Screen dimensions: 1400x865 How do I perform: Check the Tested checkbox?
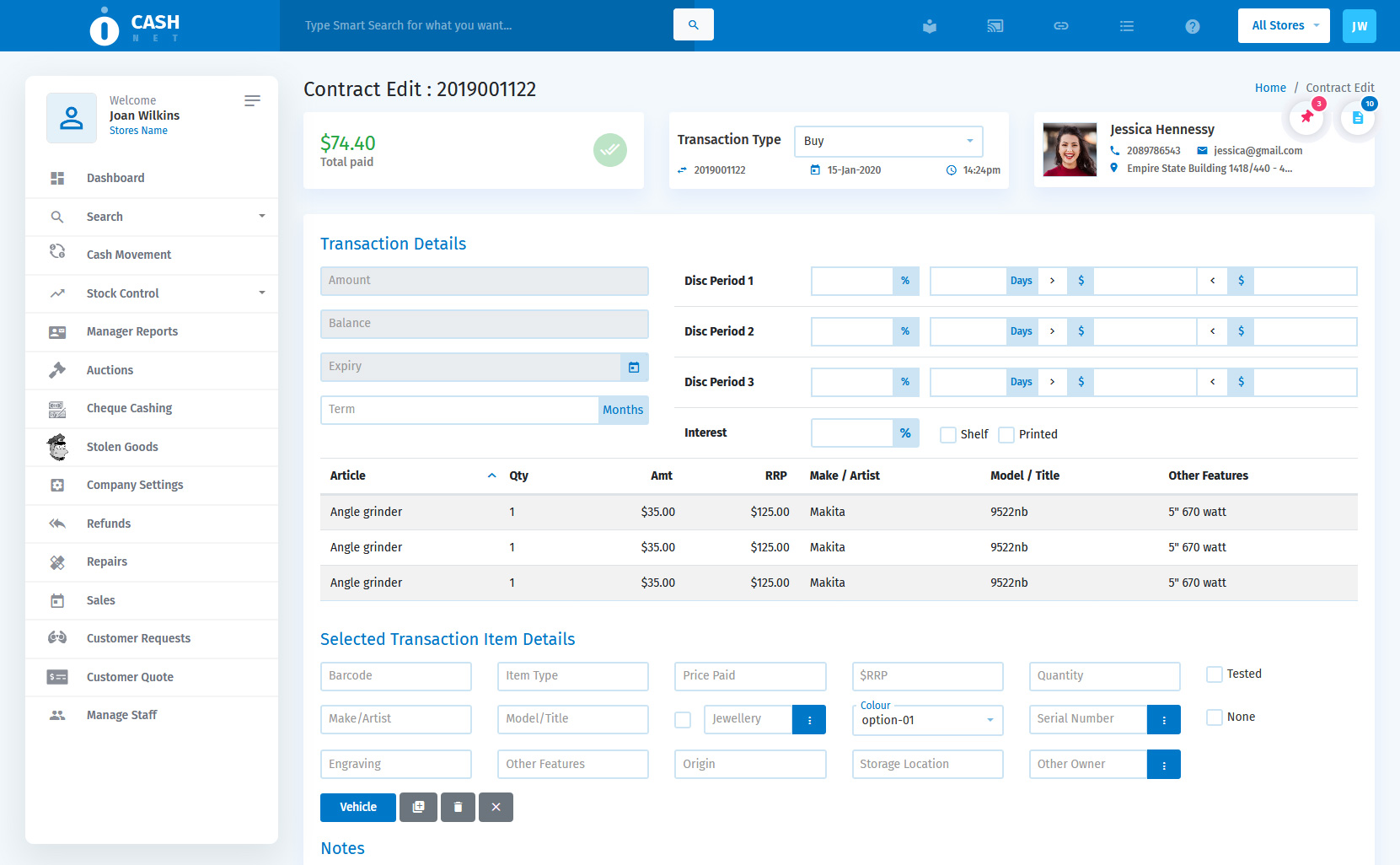1215,674
